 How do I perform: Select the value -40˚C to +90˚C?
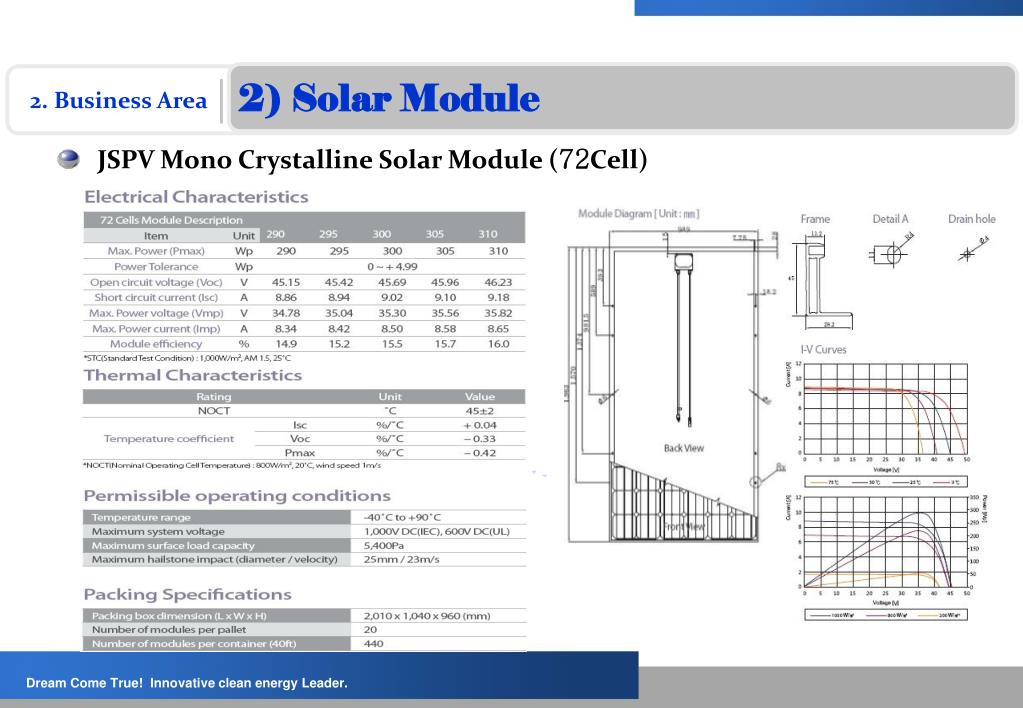click(x=402, y=517)
